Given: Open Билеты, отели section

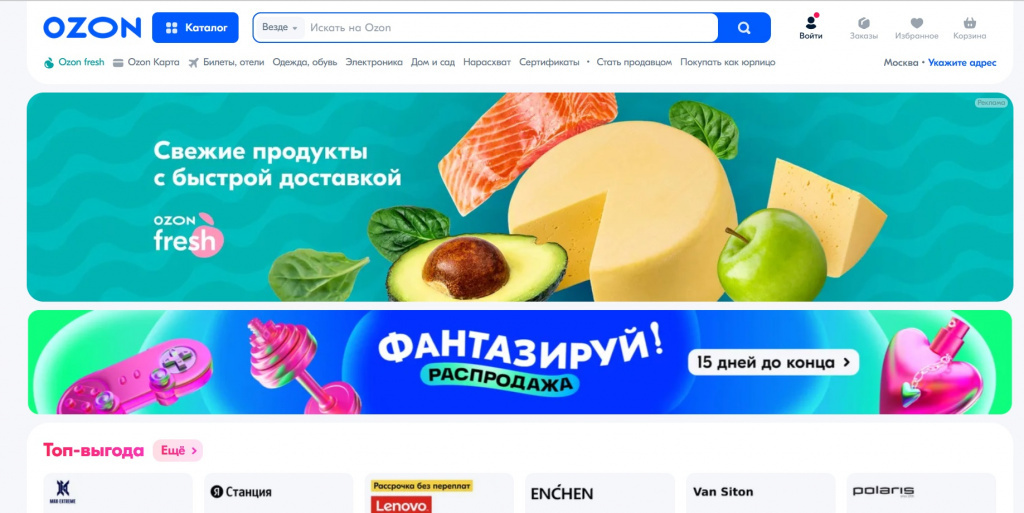Looking at the screenshot, I should tap(226, 63).
